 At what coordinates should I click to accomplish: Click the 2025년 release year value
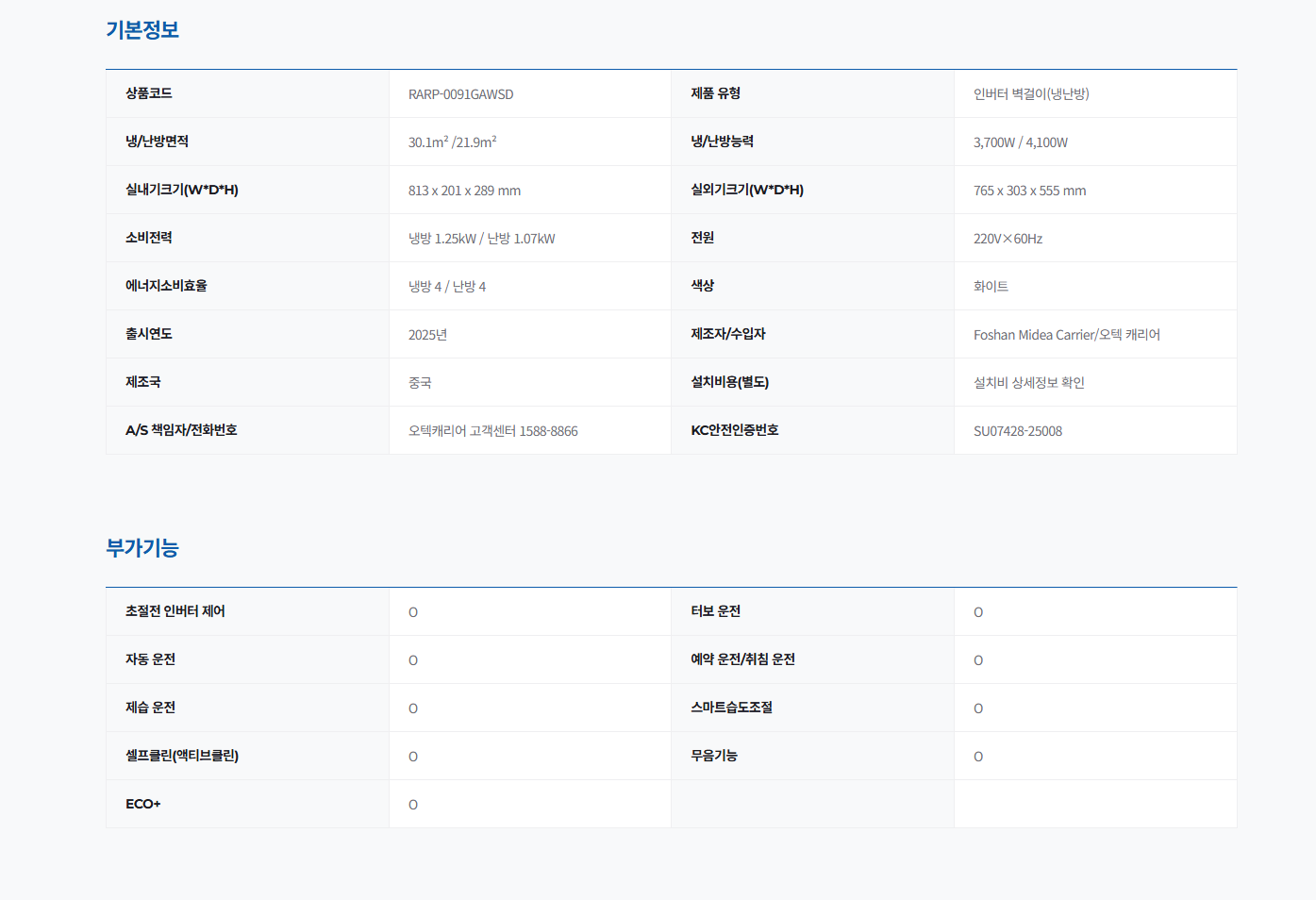427,335
